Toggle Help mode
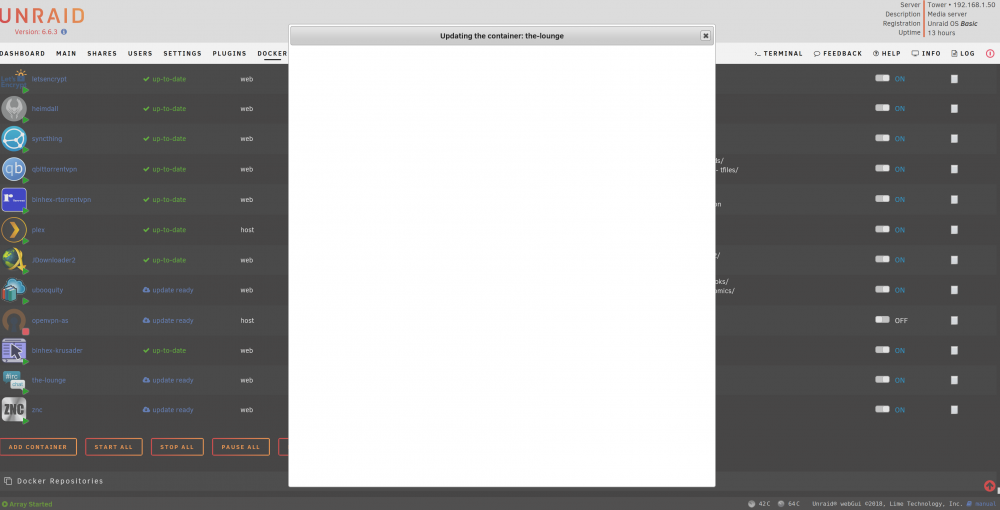Image resolution: width=1000 pixels, height=510 pixels. click(x=887, y=54)
